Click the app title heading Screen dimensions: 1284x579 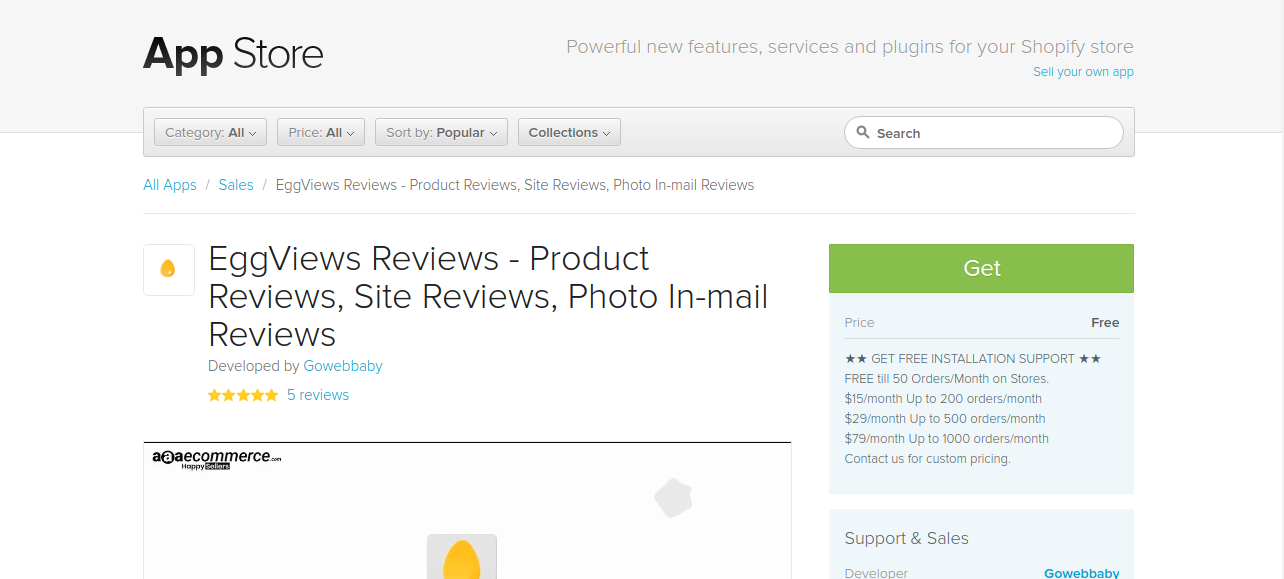coord(488,296)
